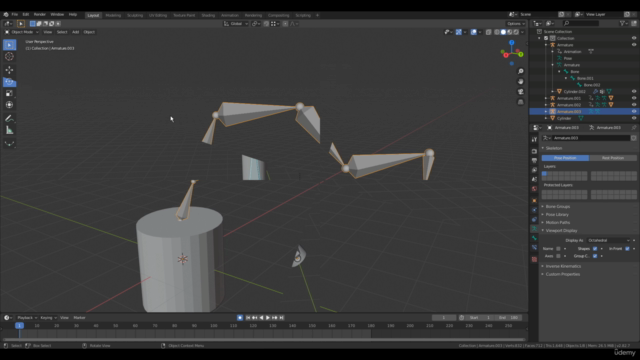Pick the Transform tool
Viewport: 640px width, 360px height.
point(9,105)
